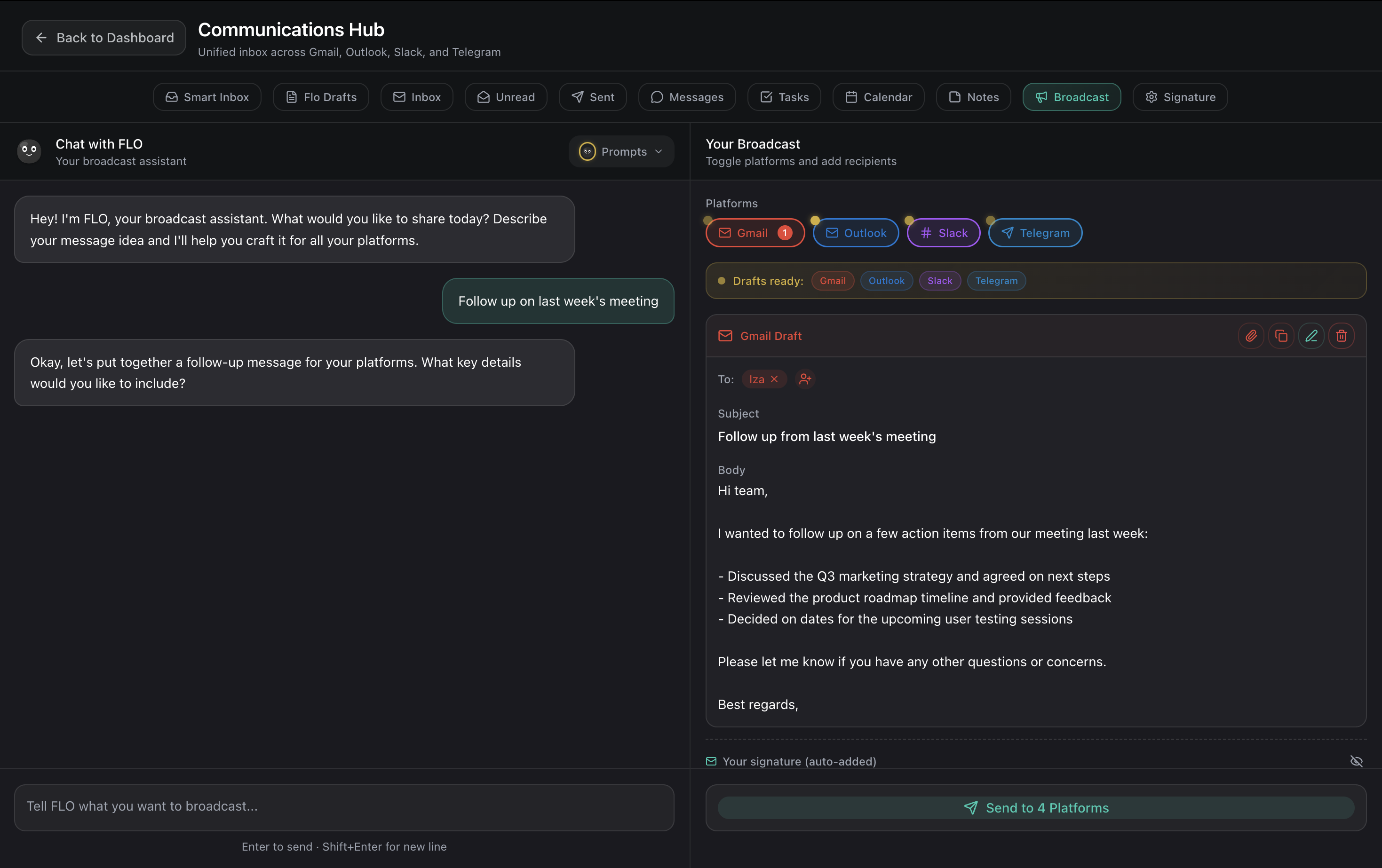Open the Calendar tab
This screenshot has height=868, width=1382.
click(878, 97)
